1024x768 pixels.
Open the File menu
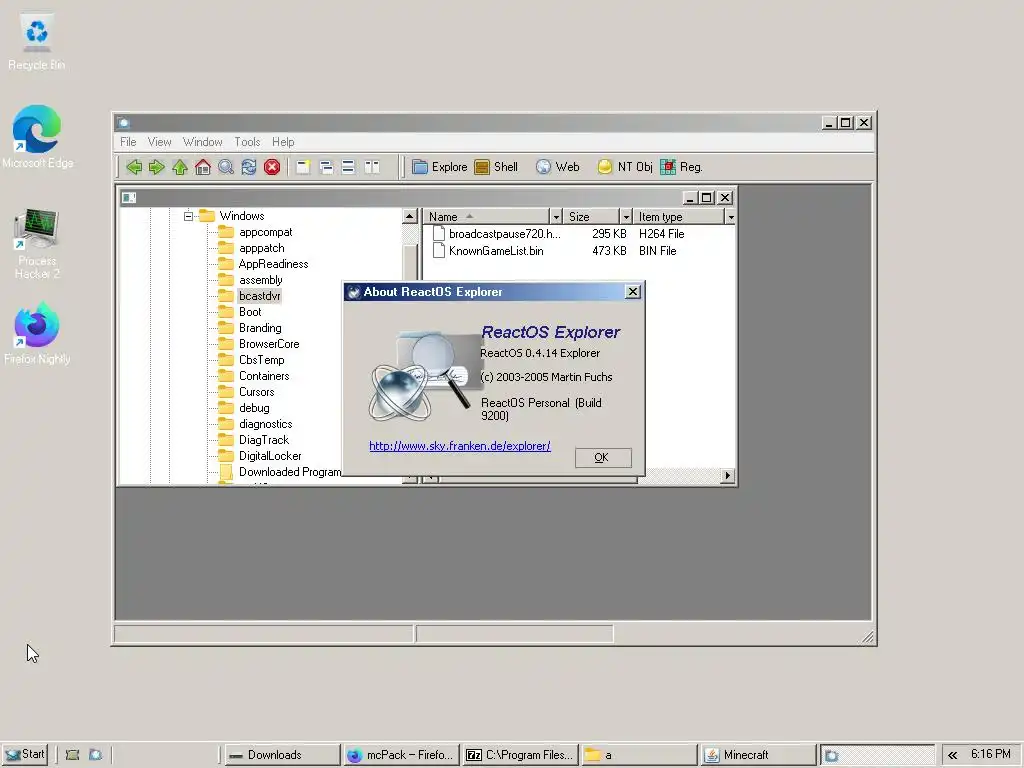coord(128,142)
